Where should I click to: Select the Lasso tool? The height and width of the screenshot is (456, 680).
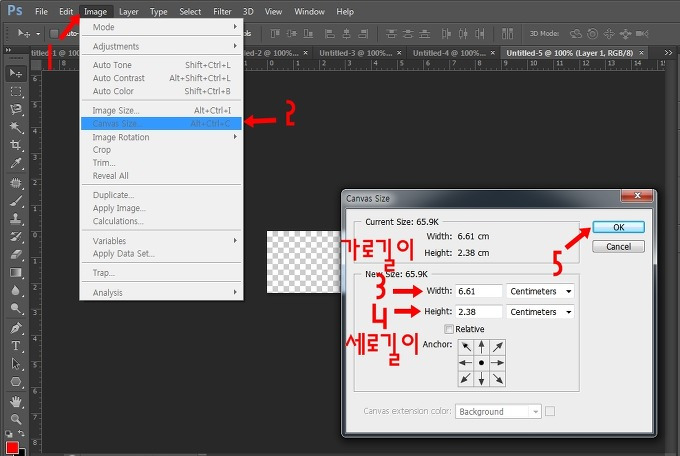click(16, 109)
